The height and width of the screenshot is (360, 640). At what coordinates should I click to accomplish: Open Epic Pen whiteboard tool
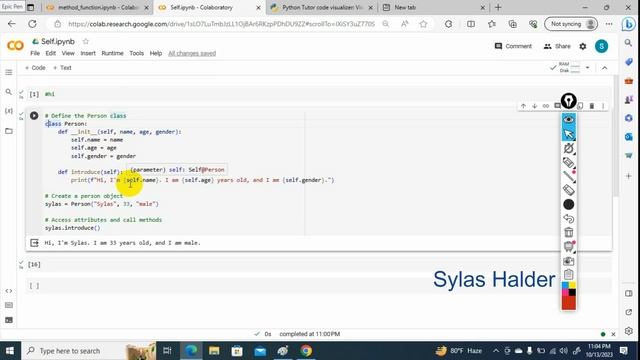click(x=569, y=247)
